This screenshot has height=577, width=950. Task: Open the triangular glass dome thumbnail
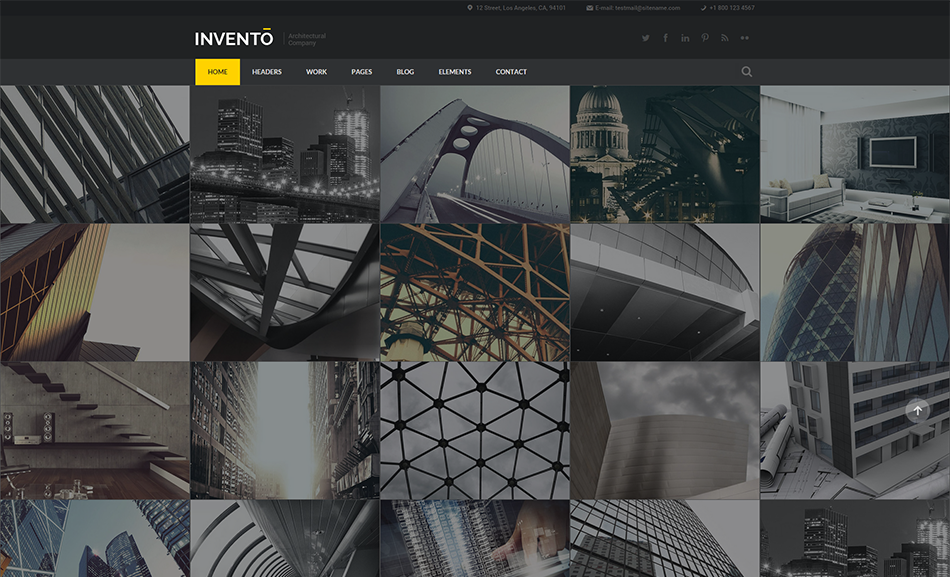(x=475, y=430)
